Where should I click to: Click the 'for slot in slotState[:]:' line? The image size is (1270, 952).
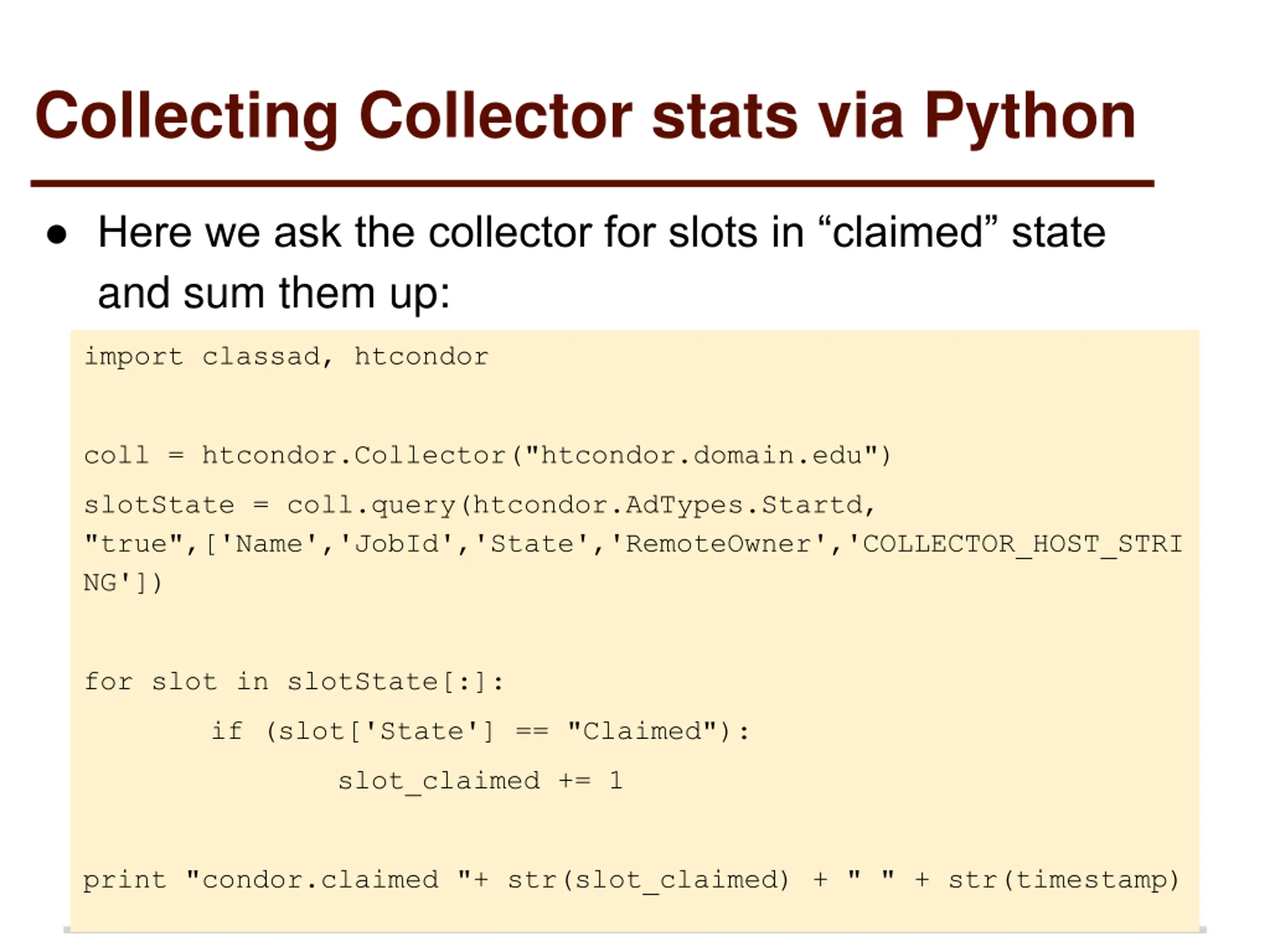coord(294,682)
